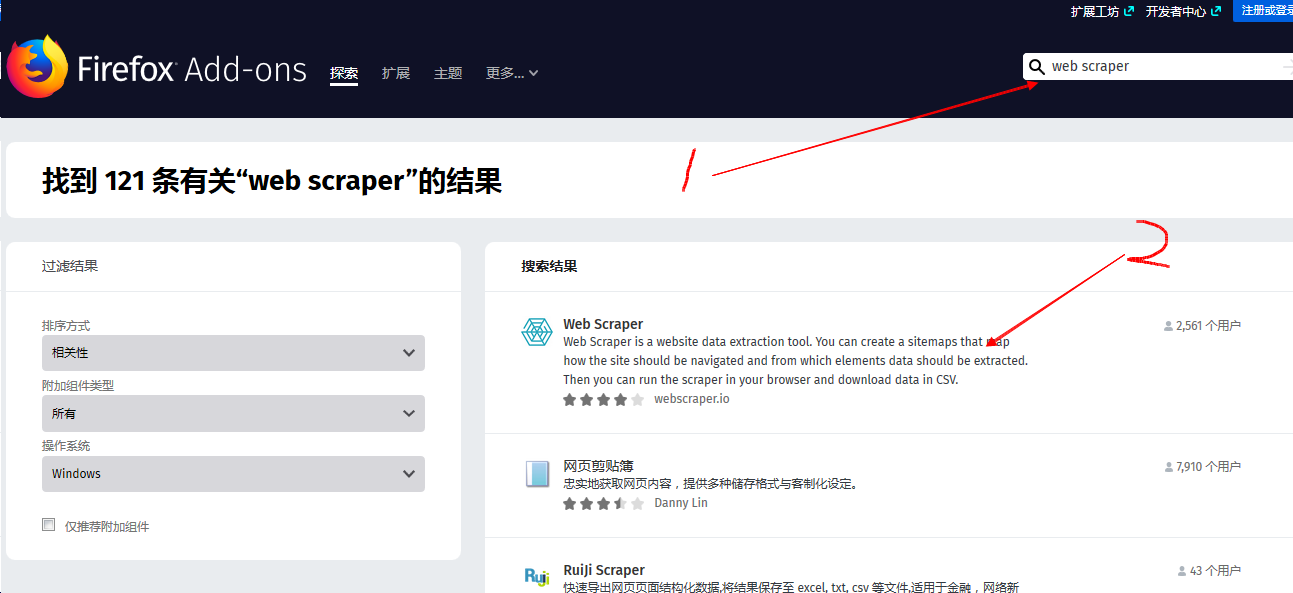Click the 搜索结果 heading

pyautogui.click(x=549, y=266)
